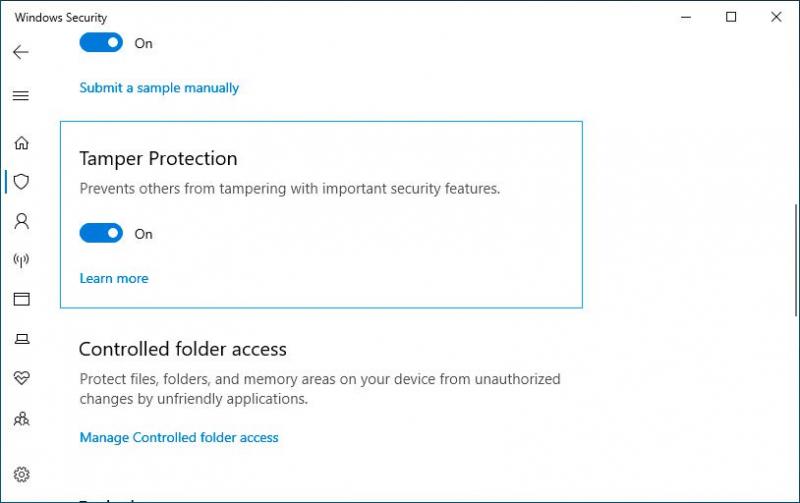Open Tamper Protection Learn more link
Screen dimensions: 800x503
(x=114, y=278)
